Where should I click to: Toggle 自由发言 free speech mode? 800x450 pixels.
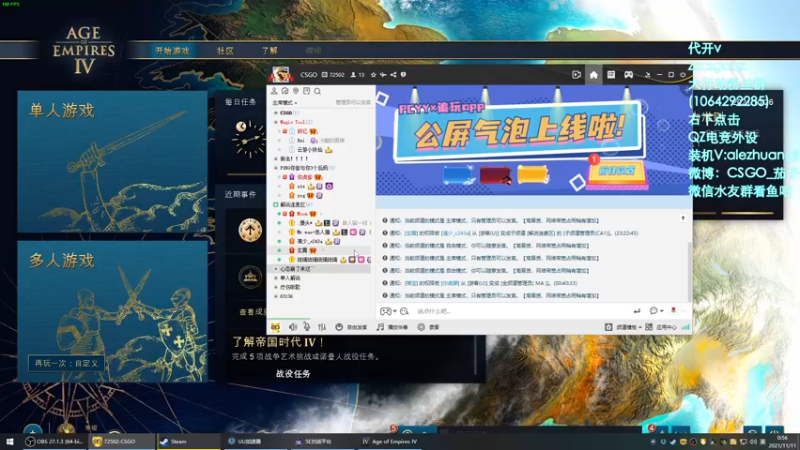352,327
